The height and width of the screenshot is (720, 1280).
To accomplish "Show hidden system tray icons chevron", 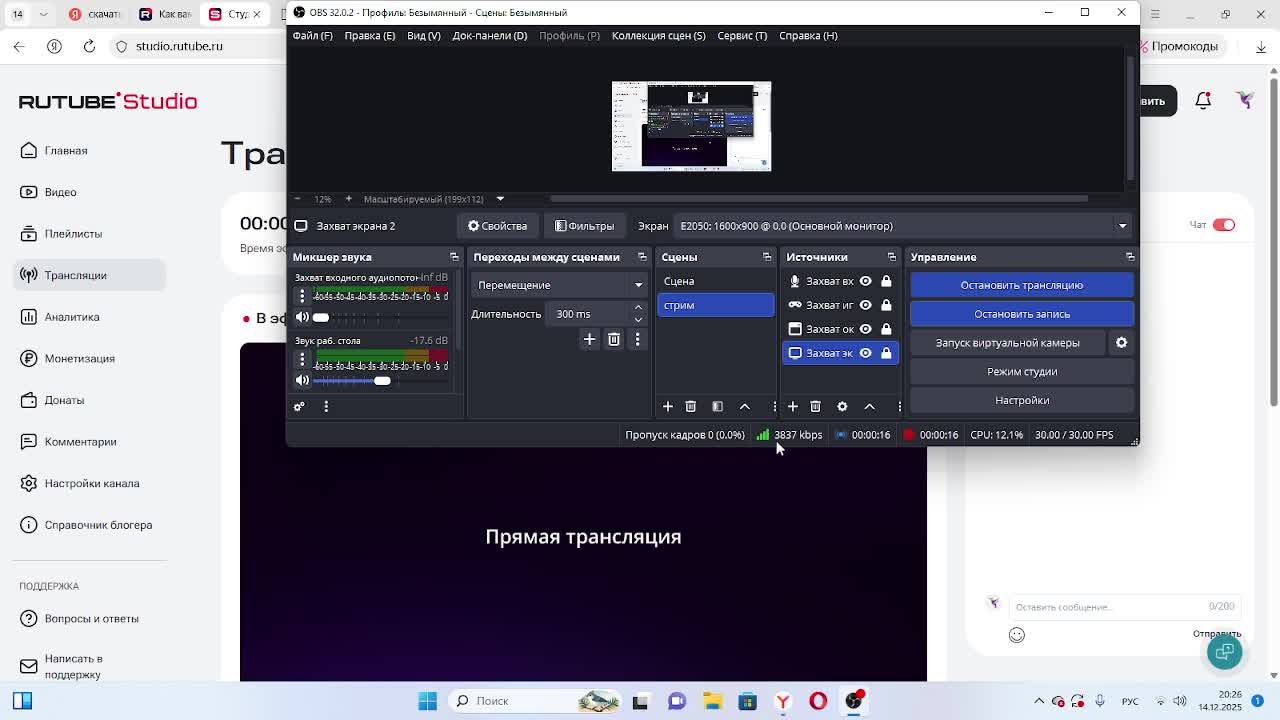I will tap(1039, 701).
